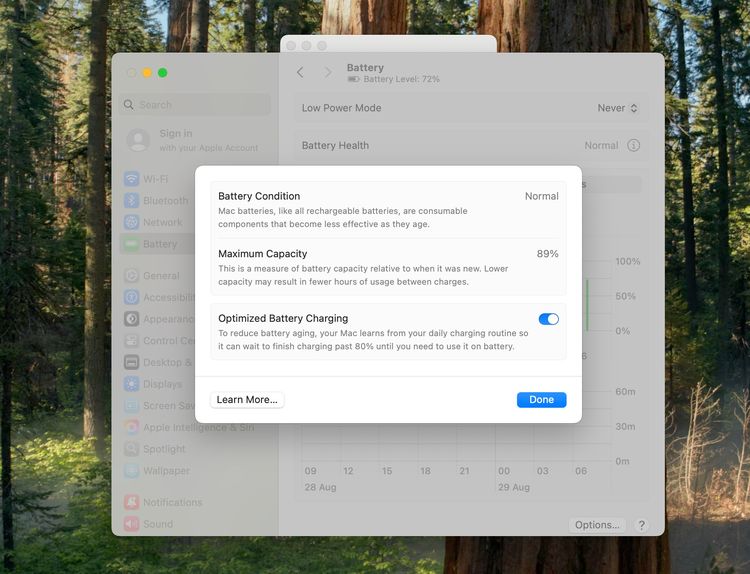
Task: Select the Spotlight icon in the sidebar
Action: [132, 449]
